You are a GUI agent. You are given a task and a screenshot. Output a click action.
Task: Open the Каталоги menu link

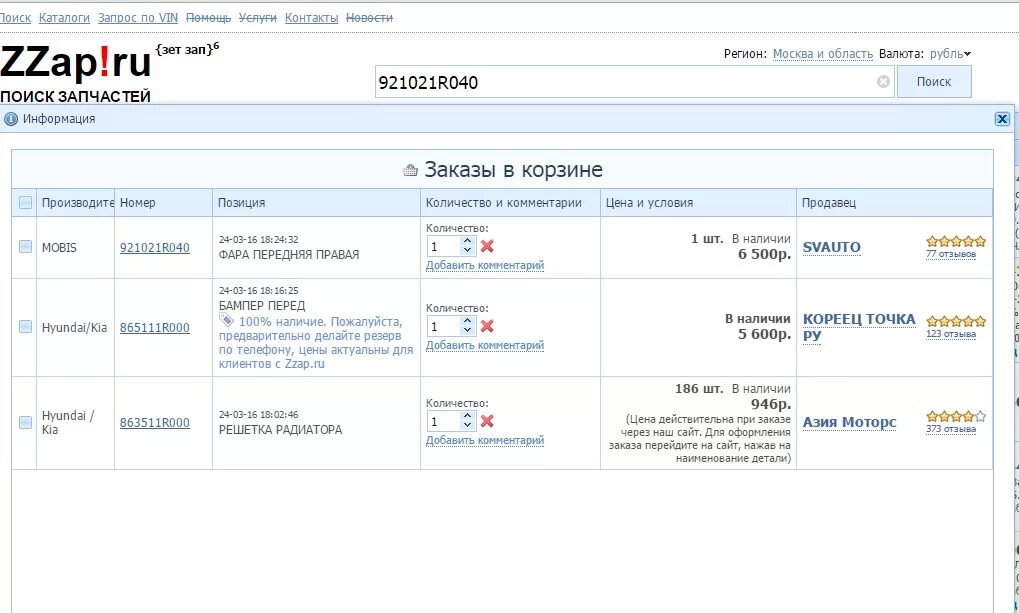(64, 18)
